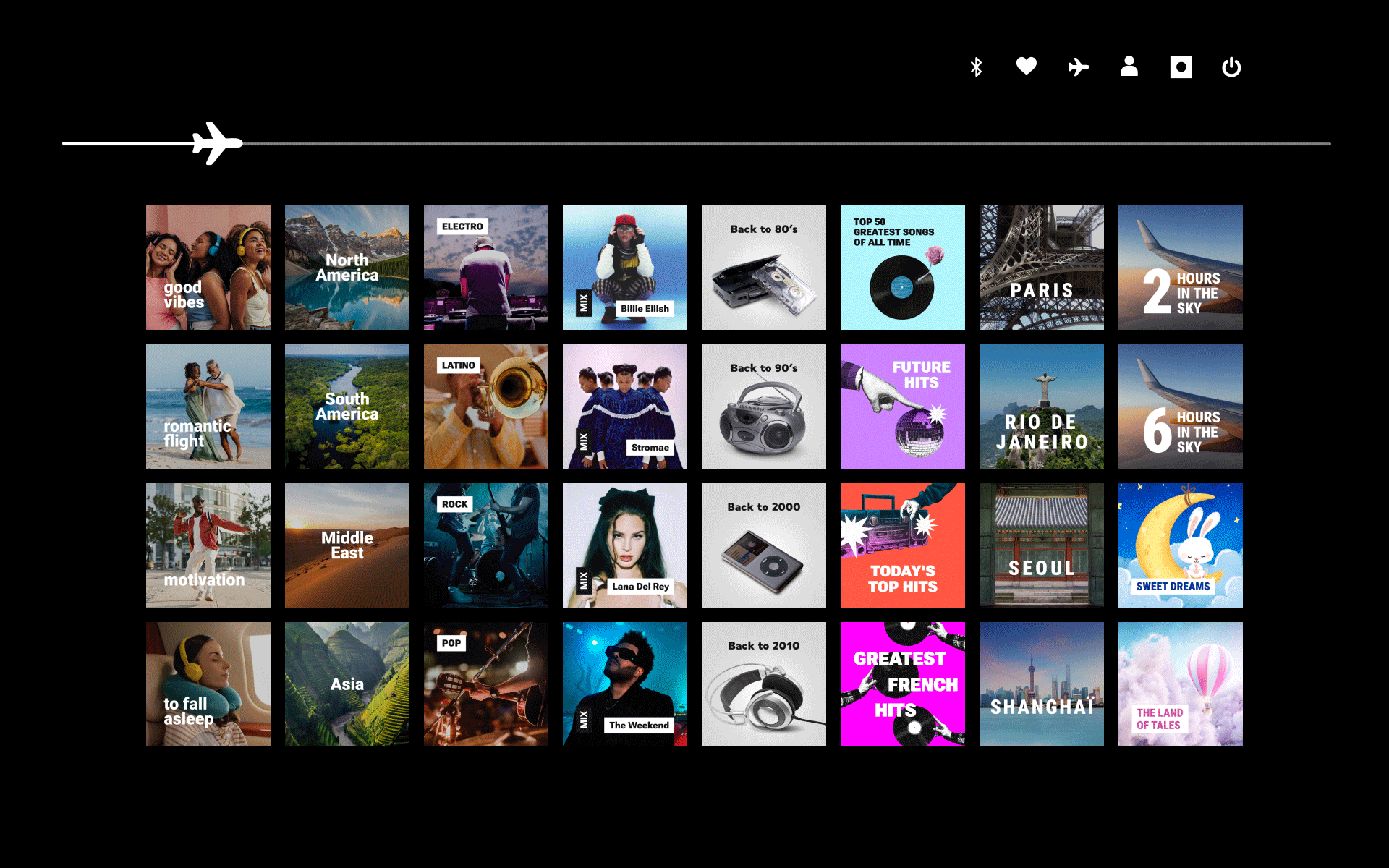
Task: Open the airplane flight info icon
Action: (1078, 67)
